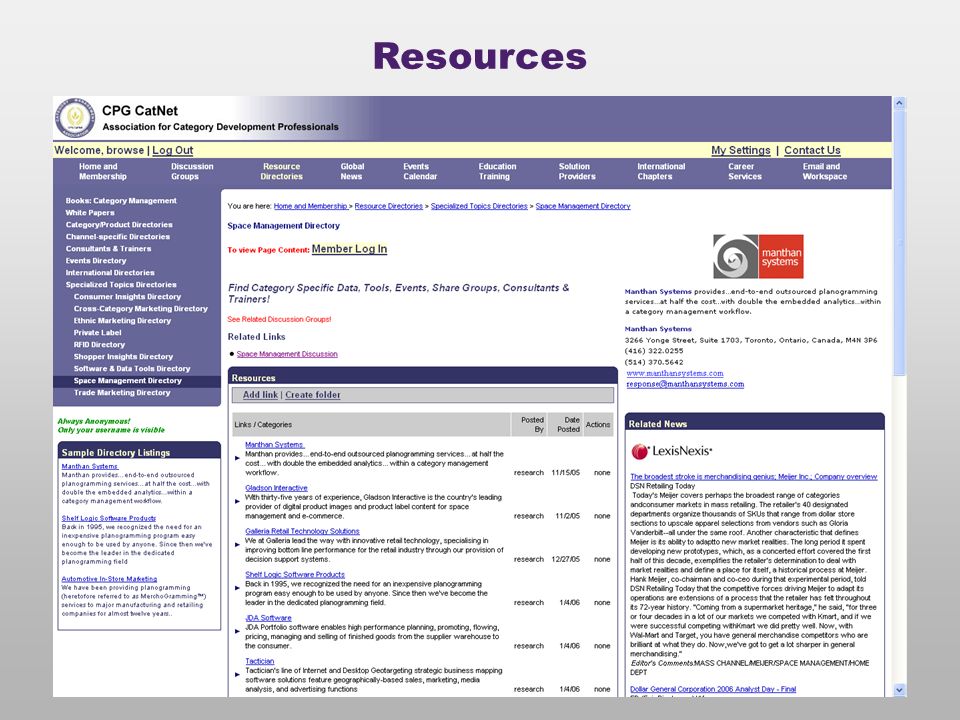The image size is (960, 720).
Task: Click the LexisNexis logo
Action: click(x=672, y=451)
